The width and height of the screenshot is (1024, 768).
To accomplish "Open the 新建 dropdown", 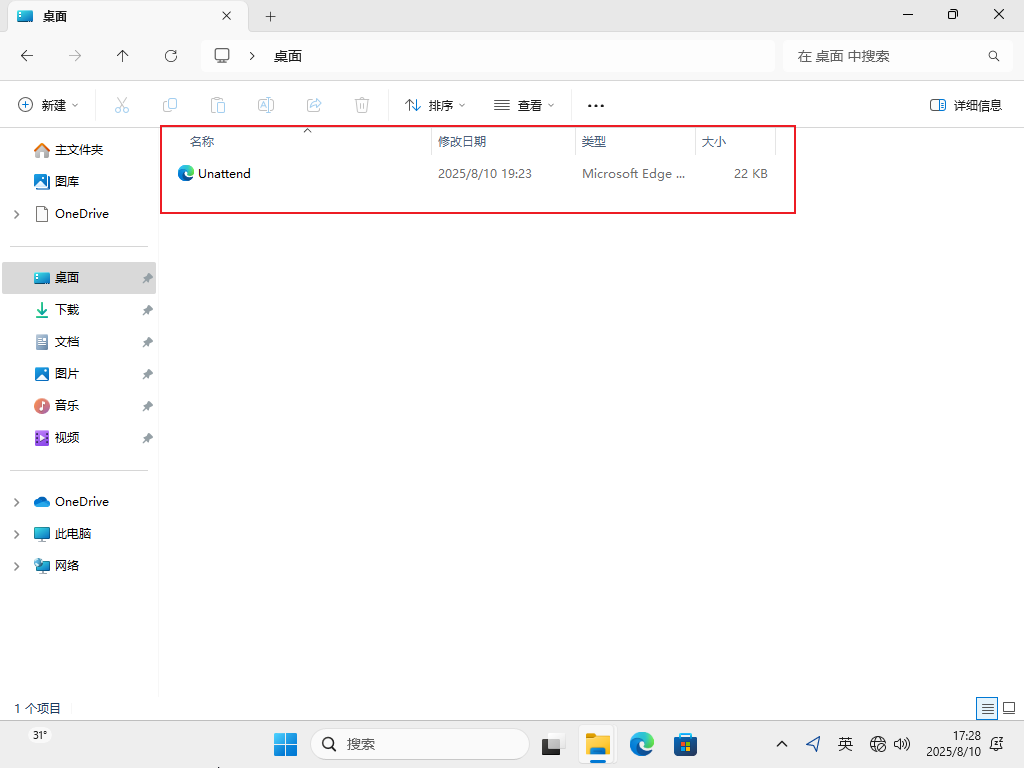I will (48, 105).
